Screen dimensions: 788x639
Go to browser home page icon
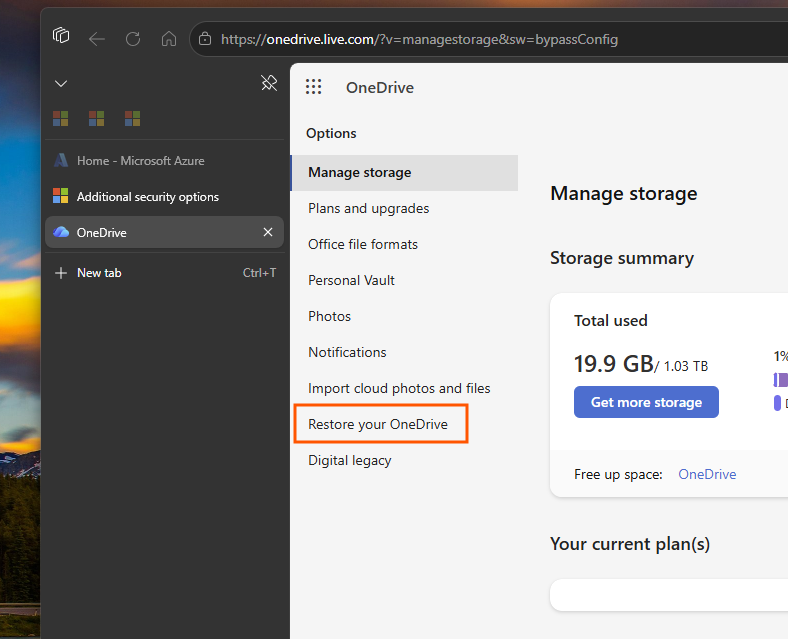click(x=169, y=39)
